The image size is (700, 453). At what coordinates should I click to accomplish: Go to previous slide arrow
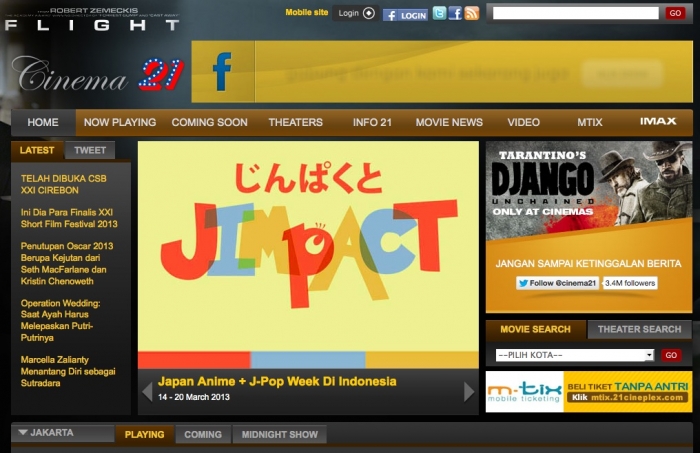(147, 392)
